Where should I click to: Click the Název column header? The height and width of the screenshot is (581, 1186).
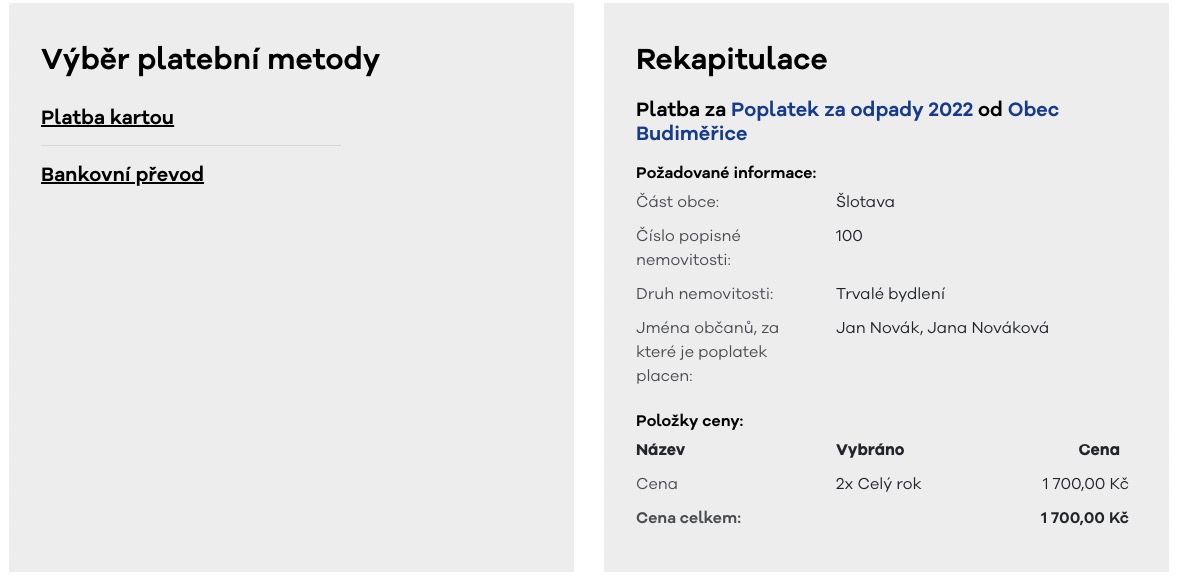tap(660, 450)
